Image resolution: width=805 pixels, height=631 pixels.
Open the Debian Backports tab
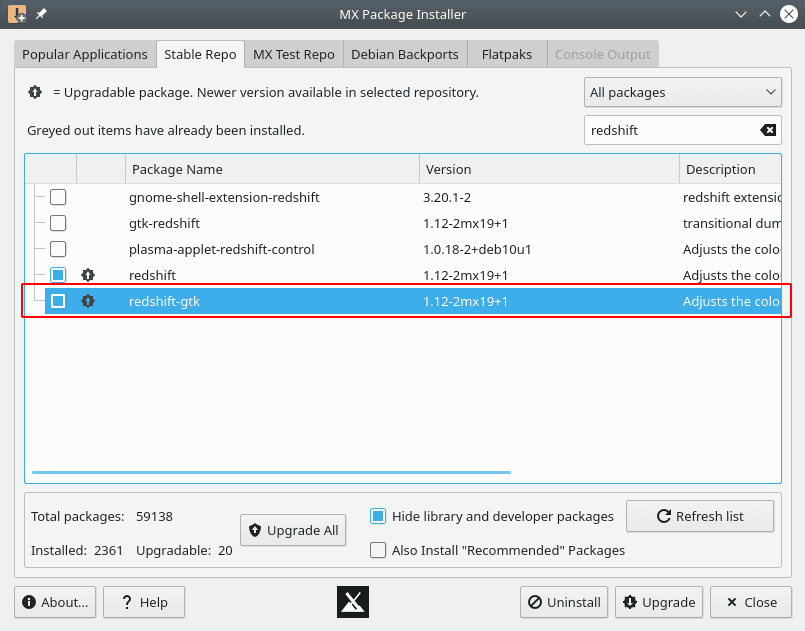click(x=404, y=54)
